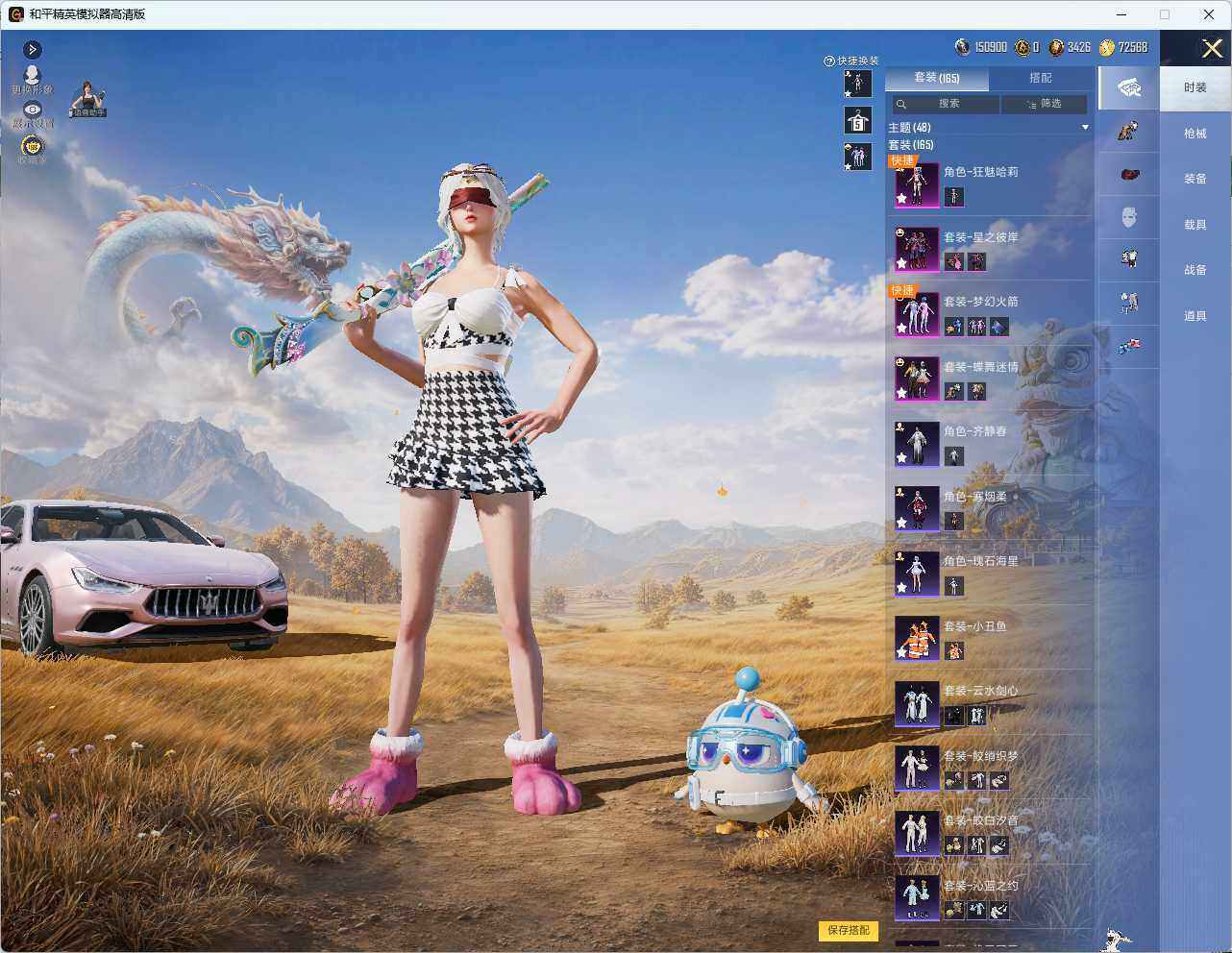Click second item icon under 套装-皎白汐音
1232x953 pixels.
tap(976, 845)
